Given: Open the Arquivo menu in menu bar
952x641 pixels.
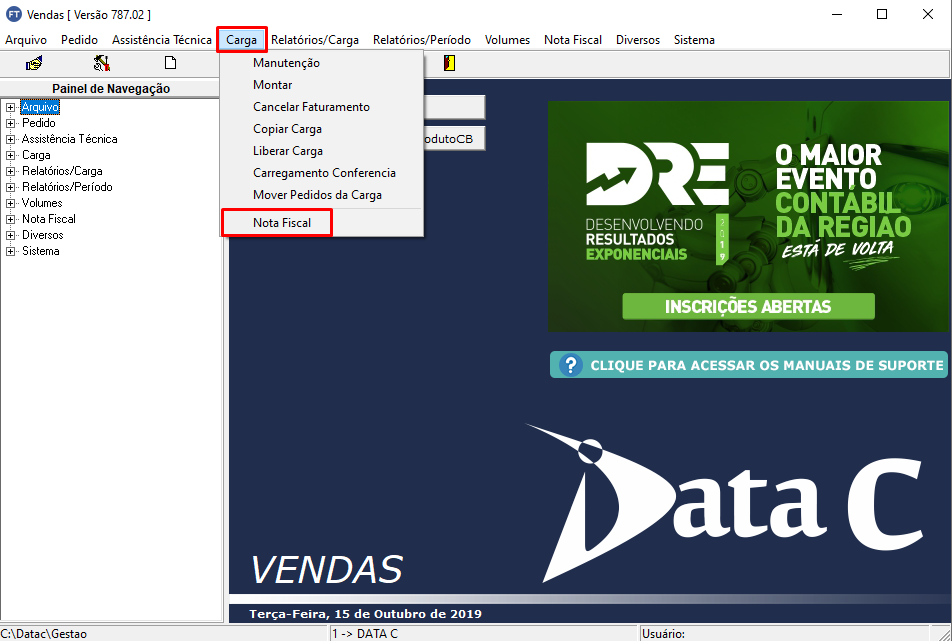Looking at the screenshot, I should [26, 40].
